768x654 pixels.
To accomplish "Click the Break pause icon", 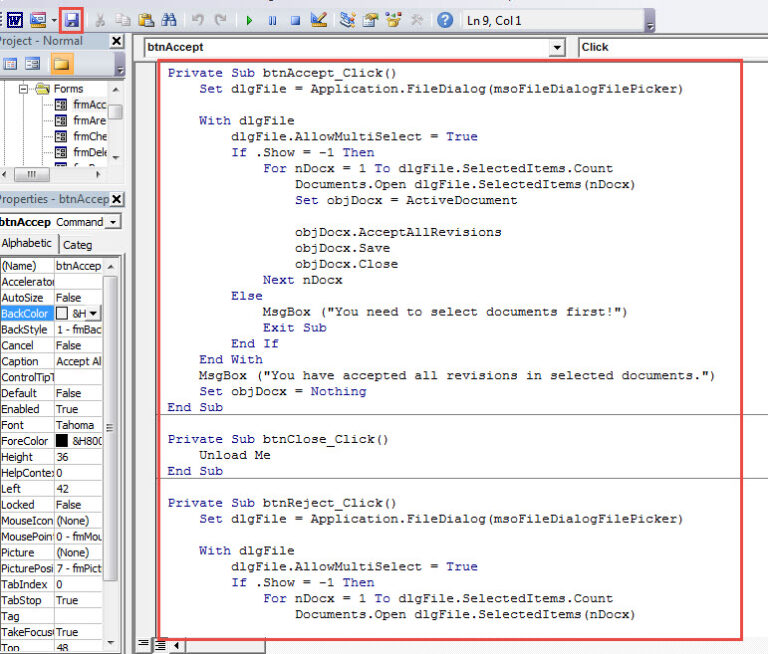I will (272, 21).
